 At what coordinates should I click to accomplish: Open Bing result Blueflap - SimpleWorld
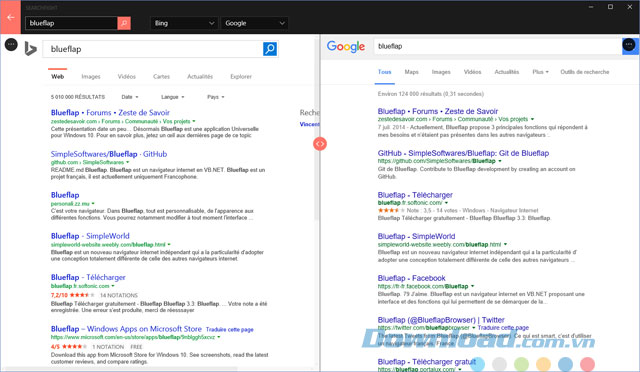coord(90,236)
